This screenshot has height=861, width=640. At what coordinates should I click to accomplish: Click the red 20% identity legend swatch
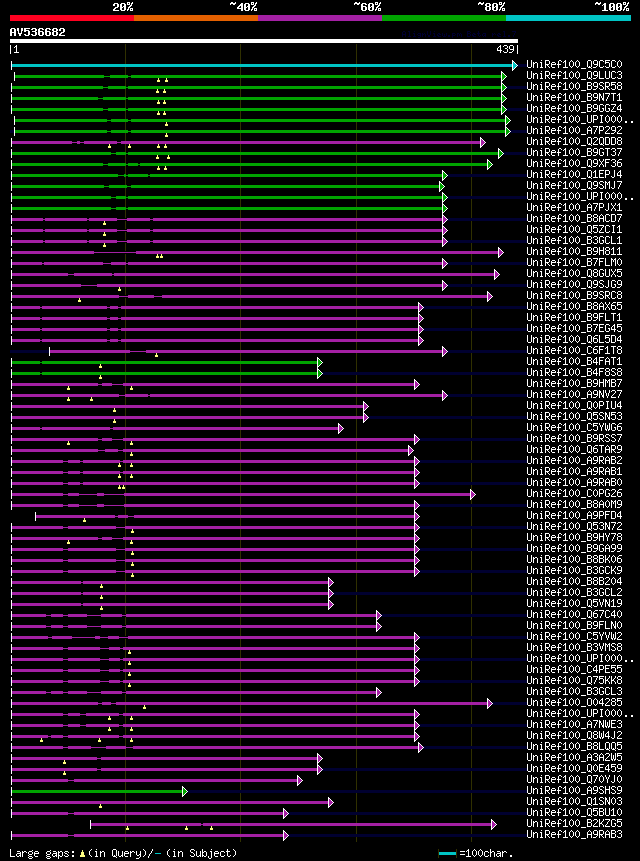click(x=72, y=18)
